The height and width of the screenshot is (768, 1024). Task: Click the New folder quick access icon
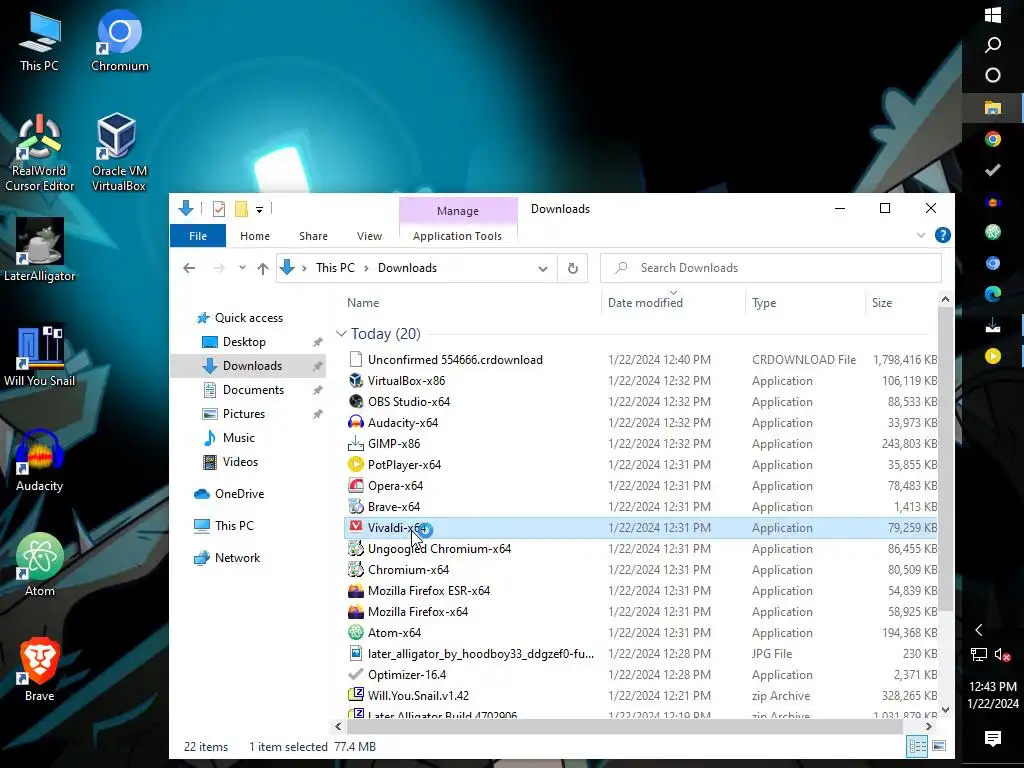[241, 209]
